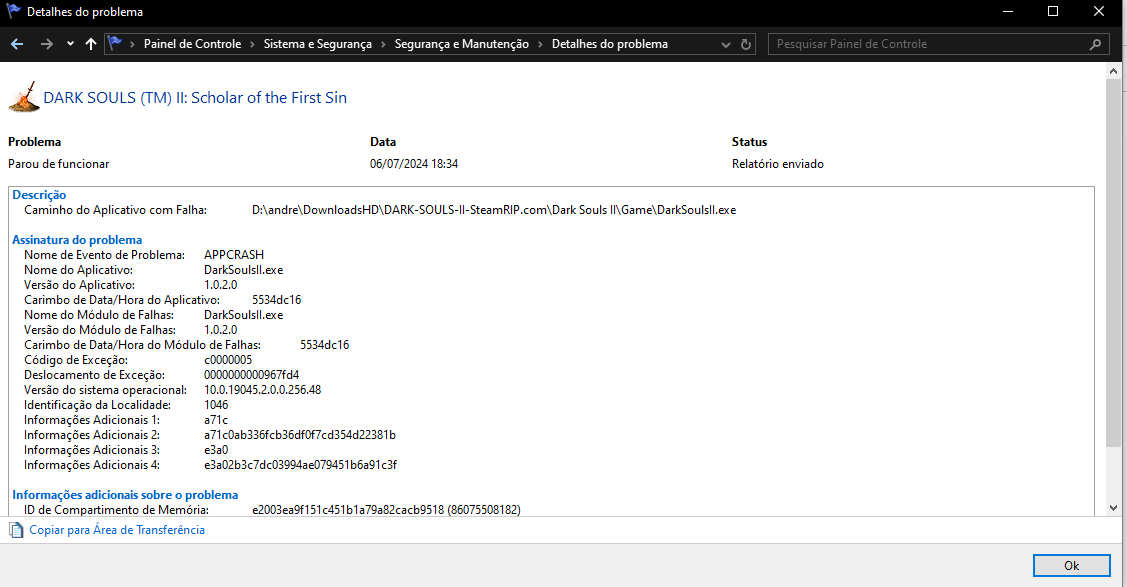Click scrollbar up arrow
1127x587 pixels.
click(1113, 71)
